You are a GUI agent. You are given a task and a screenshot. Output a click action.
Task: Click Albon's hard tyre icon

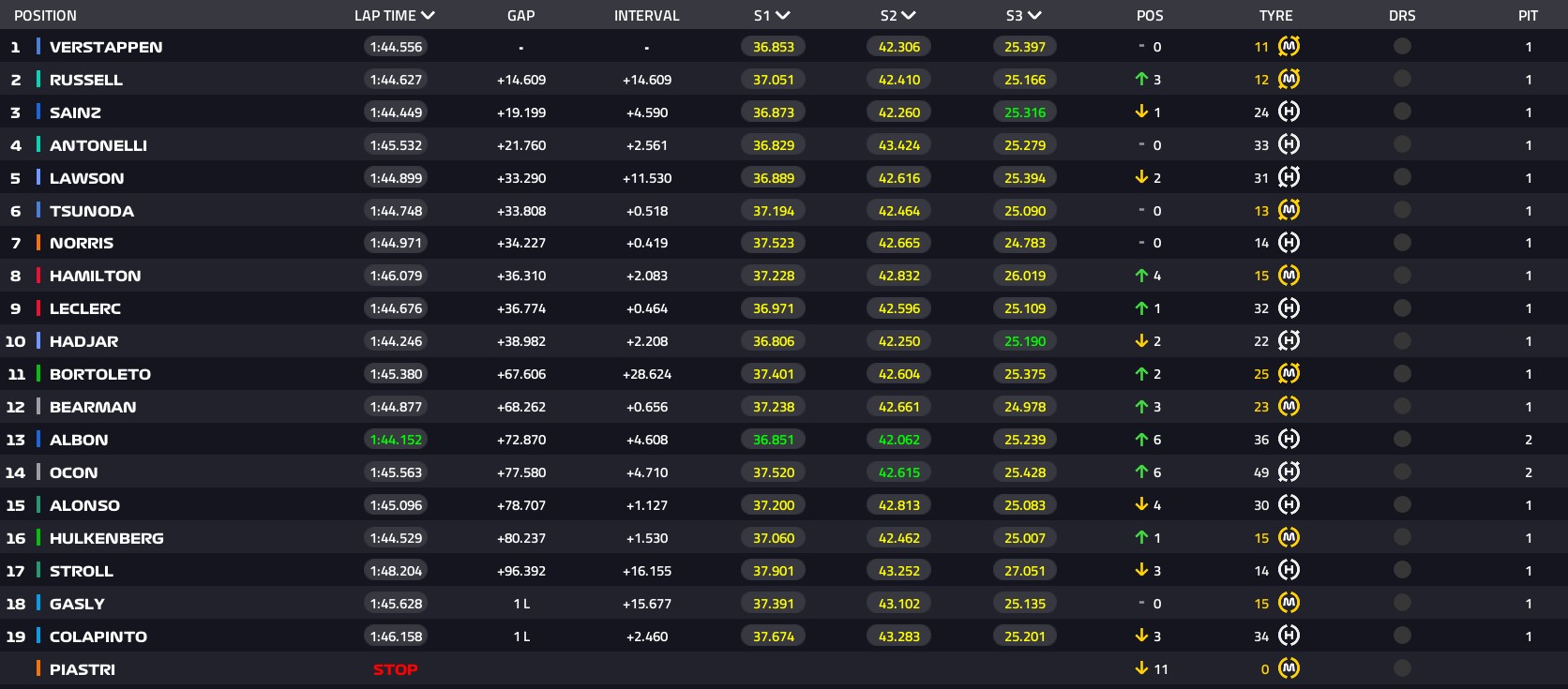[x=1289, y=440]
